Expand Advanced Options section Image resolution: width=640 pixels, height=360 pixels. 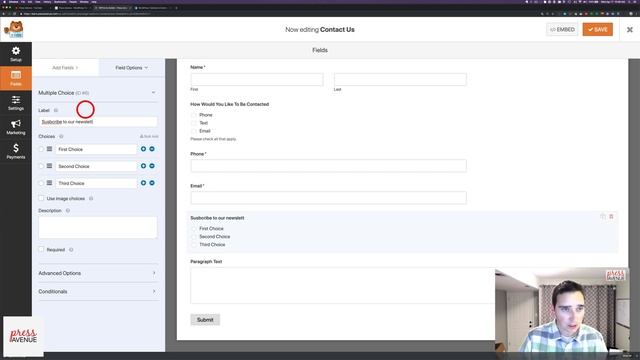pyautogui.click(x=98, y=273)
